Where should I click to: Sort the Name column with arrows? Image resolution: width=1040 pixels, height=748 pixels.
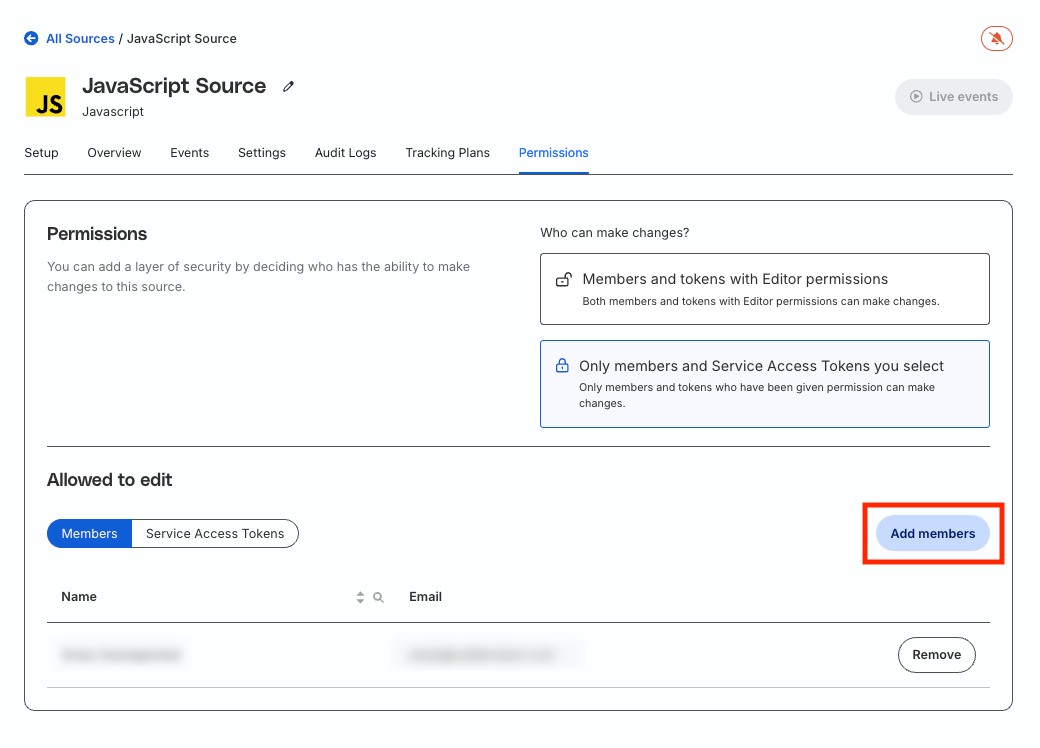(x=360, y=597)
